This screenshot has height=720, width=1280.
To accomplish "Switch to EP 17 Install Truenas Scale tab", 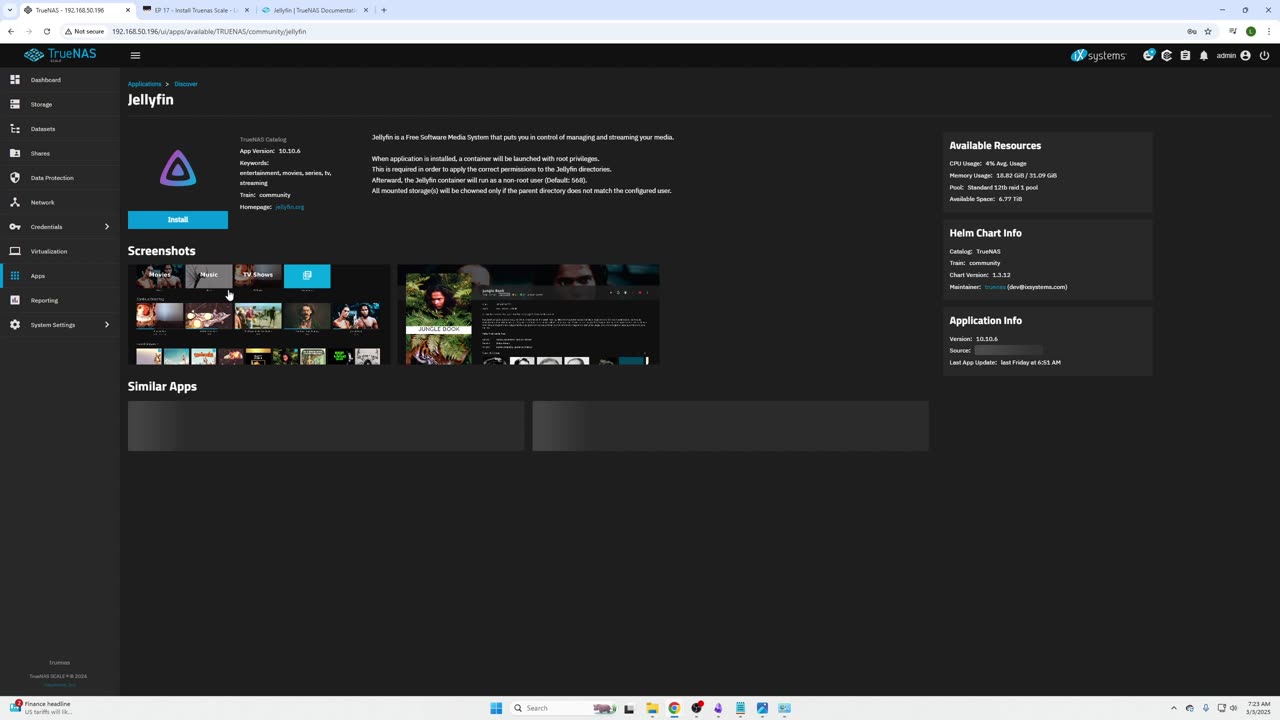I will [196, 10].
